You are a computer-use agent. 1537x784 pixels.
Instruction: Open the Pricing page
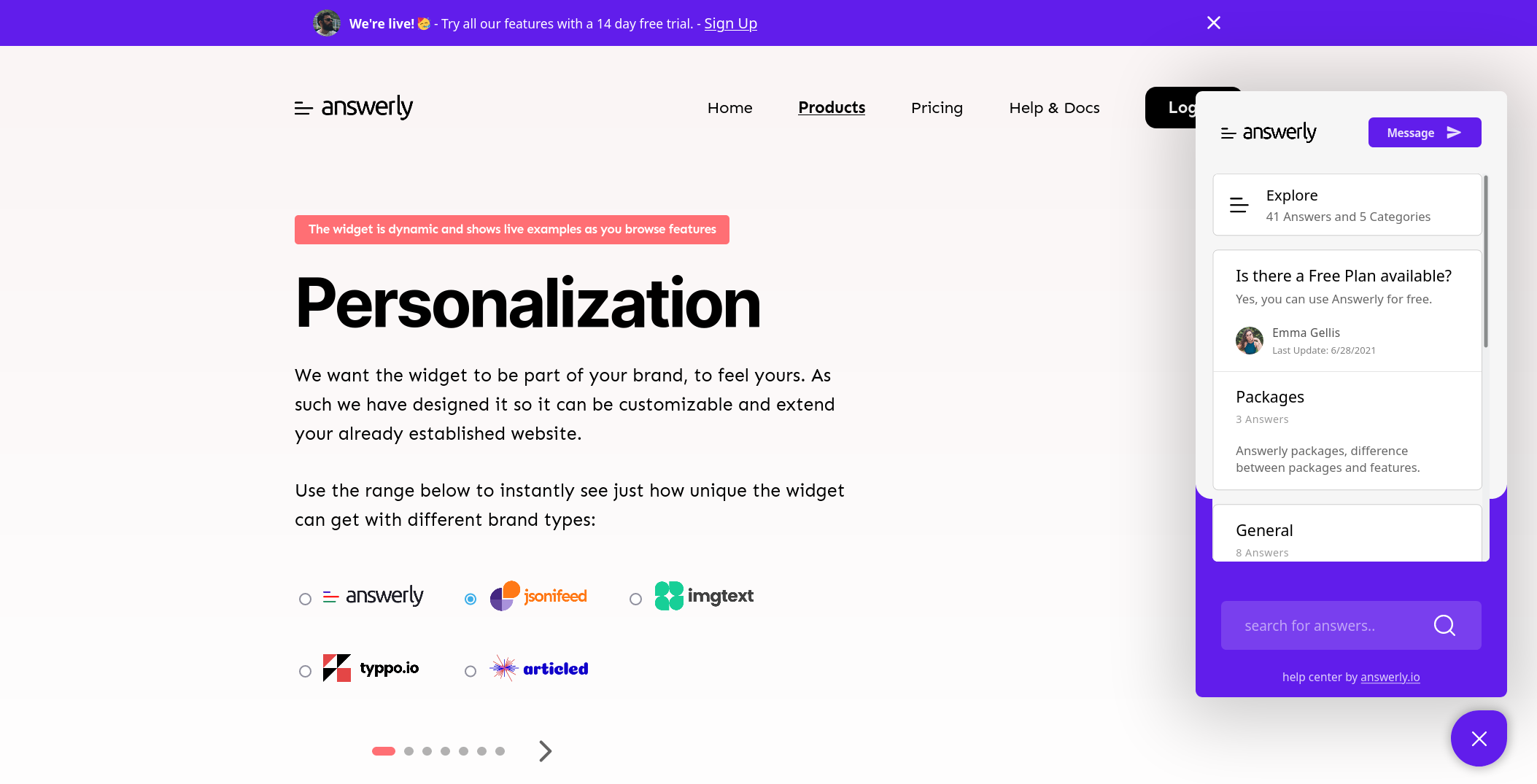pos(937,107)
